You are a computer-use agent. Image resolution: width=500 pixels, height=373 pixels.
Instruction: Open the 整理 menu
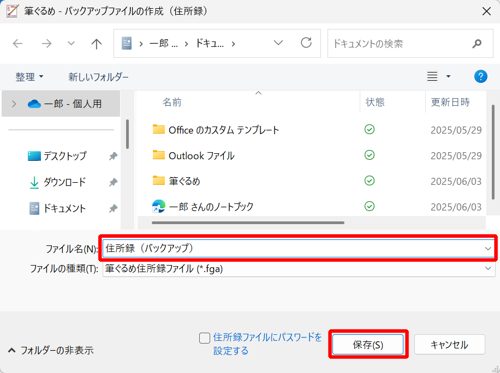[29, 77]
